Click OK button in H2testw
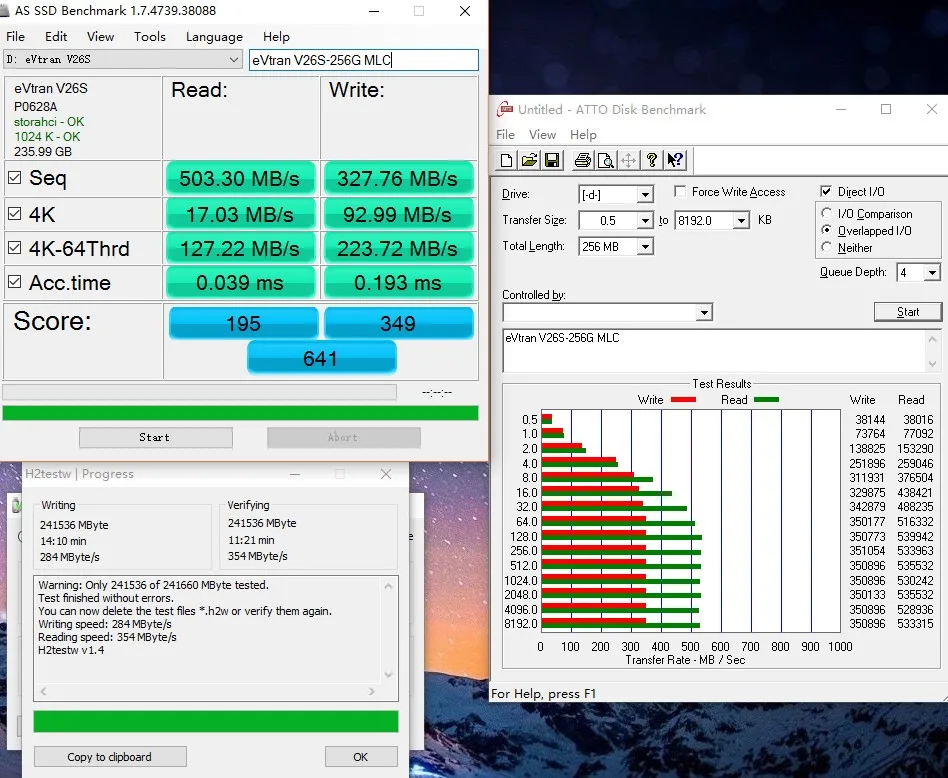 [x=361, y=757]
